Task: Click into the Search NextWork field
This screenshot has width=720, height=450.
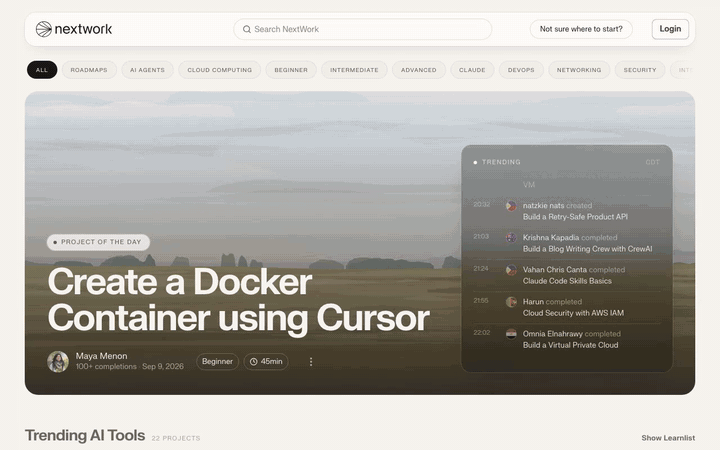Action: pyautogui.click(x=363, y=29)
